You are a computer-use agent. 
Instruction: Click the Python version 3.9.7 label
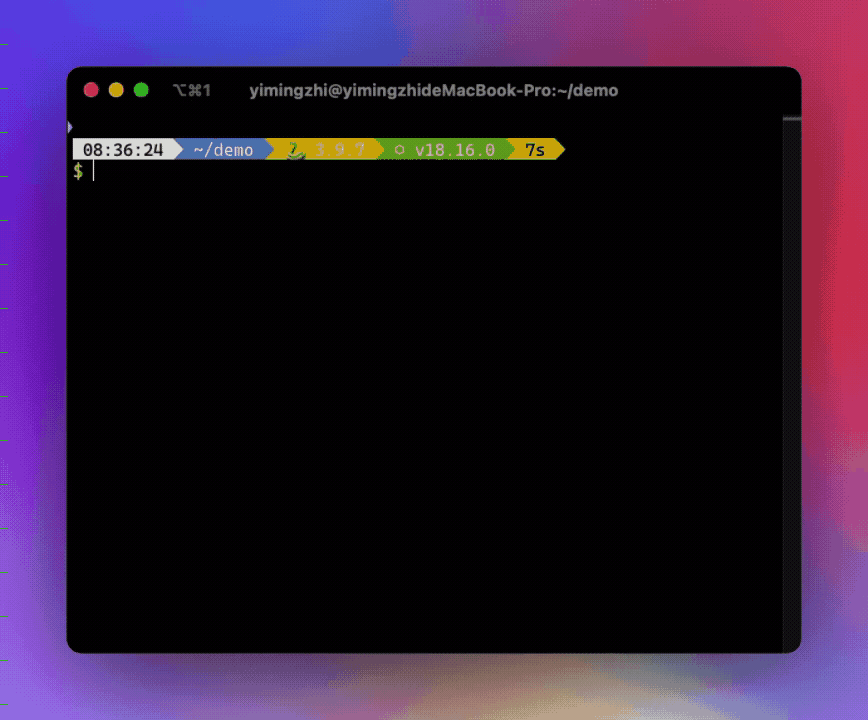338,150
